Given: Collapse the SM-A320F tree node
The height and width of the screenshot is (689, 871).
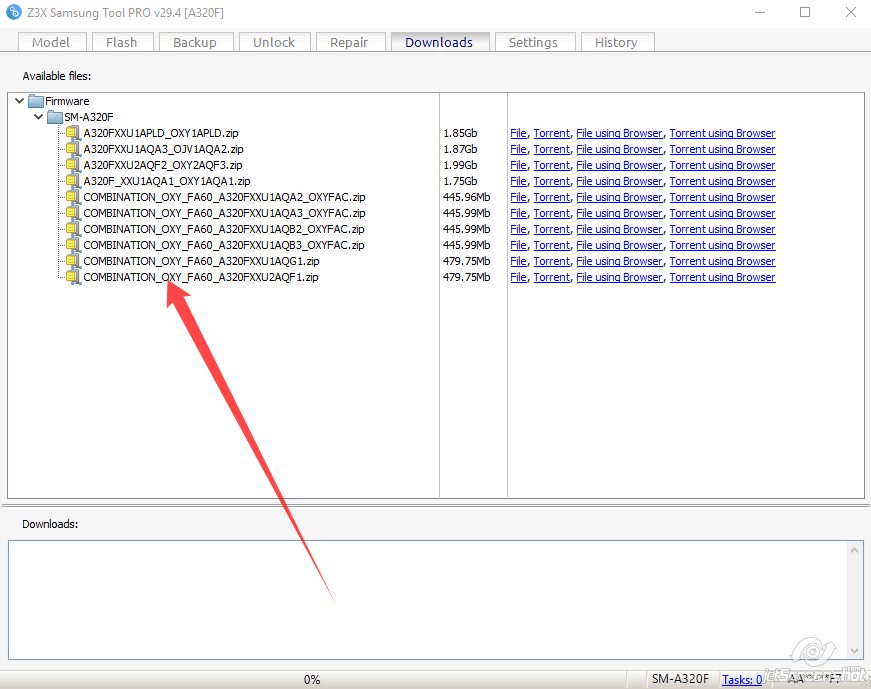Looking at the screenshot, I should point(38,117).
